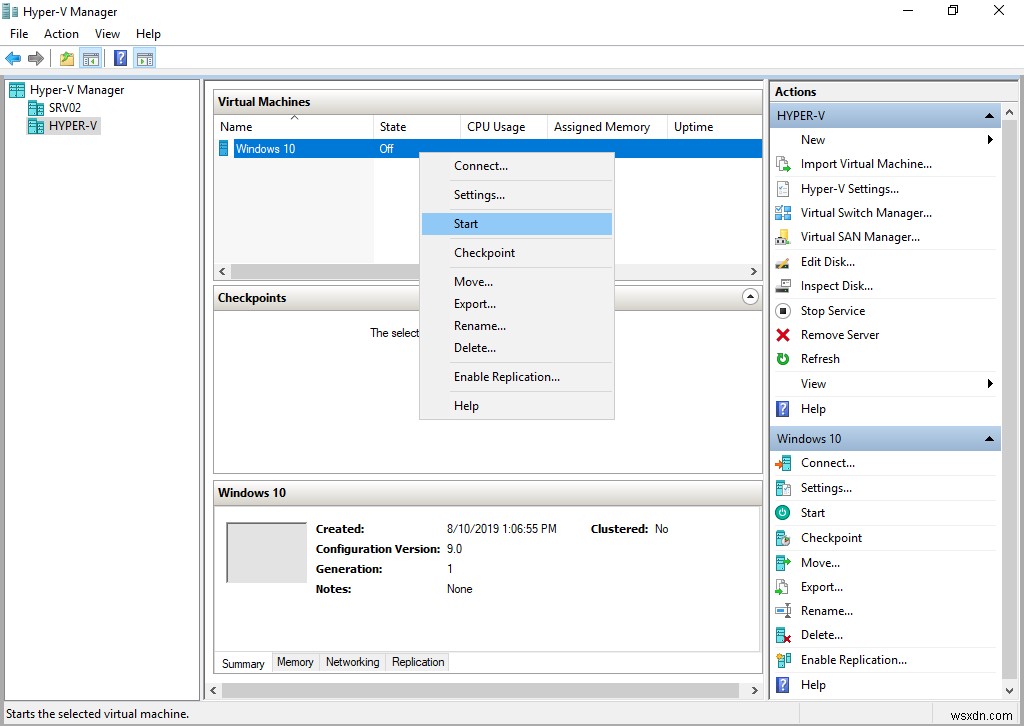This screenshot has height=726, width=1024.
Task: Toggle the Actions pane visibility
Action: tap(143, 58)
